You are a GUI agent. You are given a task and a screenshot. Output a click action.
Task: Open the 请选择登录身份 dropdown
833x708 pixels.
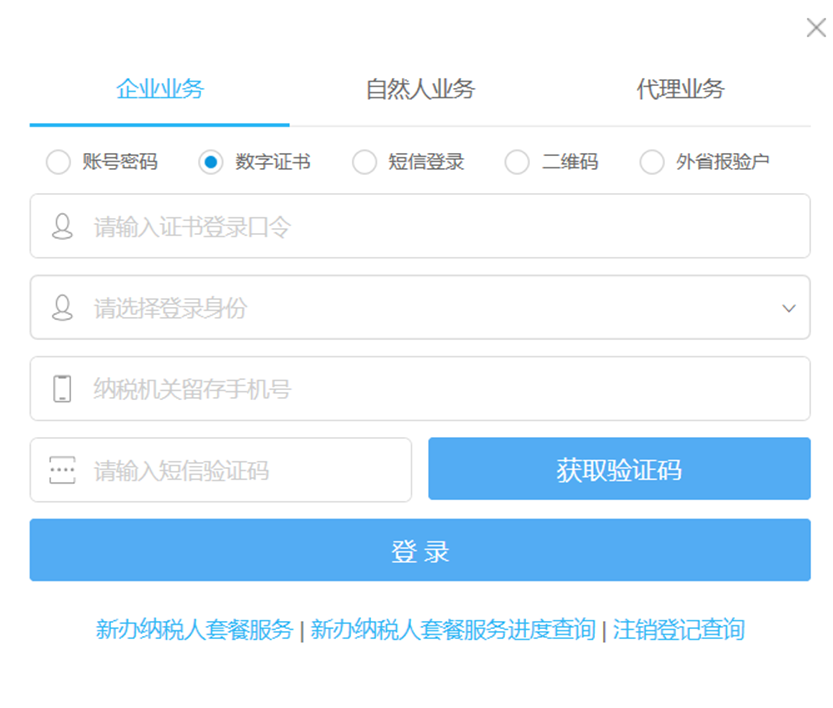click(x=420, y=307)
